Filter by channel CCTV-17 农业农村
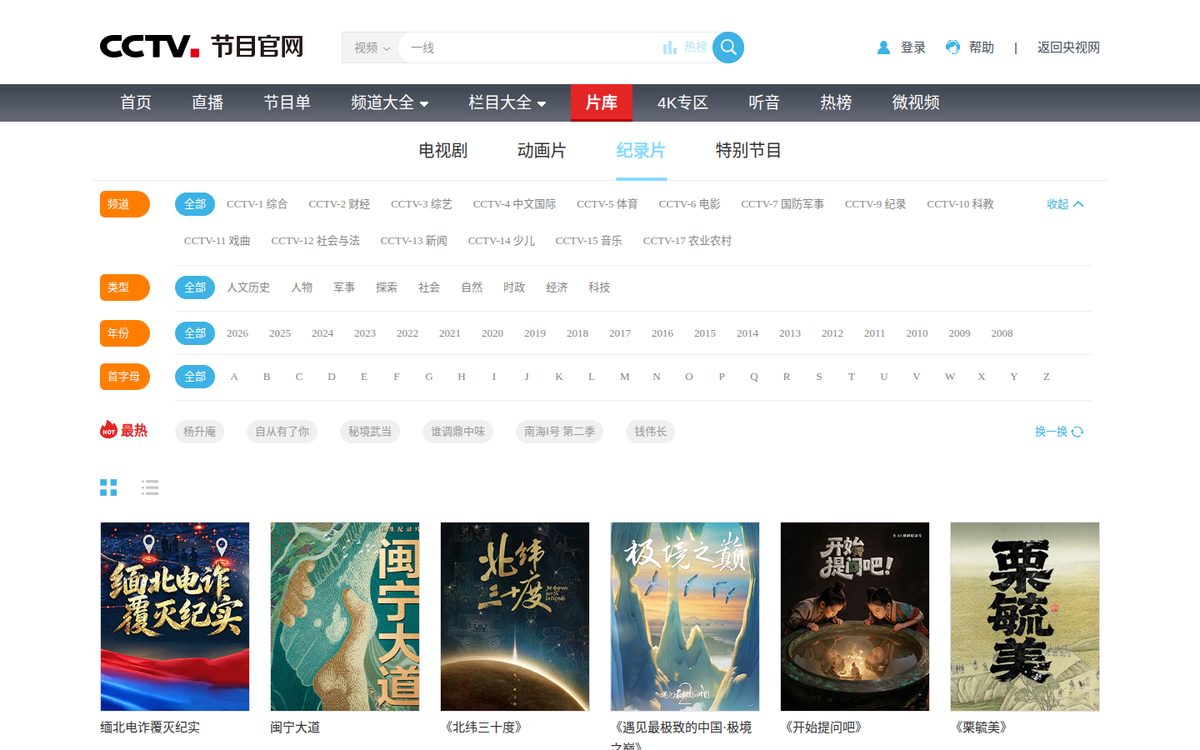 pos(687,241)
